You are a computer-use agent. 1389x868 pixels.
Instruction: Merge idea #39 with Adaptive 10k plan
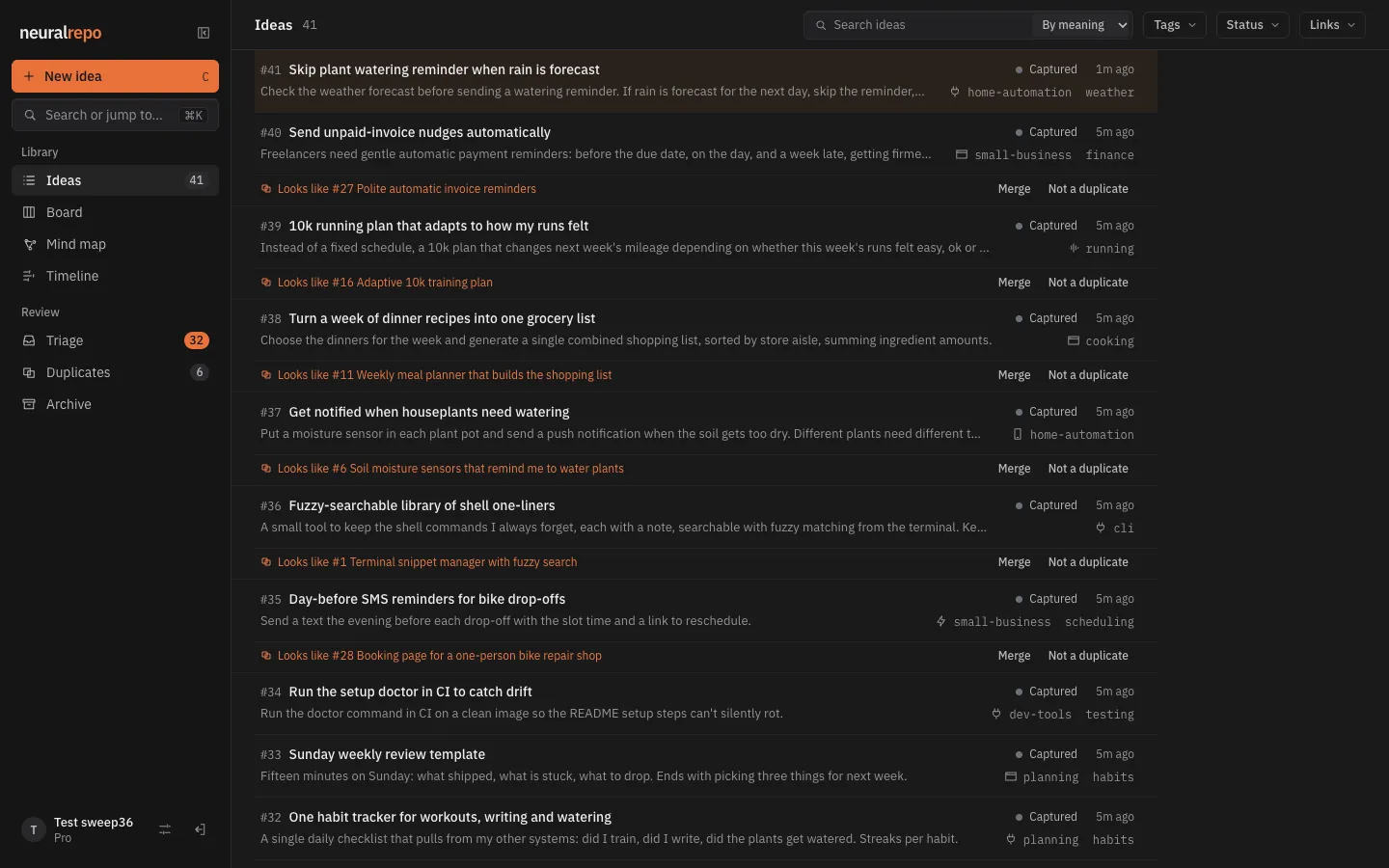1014,283
